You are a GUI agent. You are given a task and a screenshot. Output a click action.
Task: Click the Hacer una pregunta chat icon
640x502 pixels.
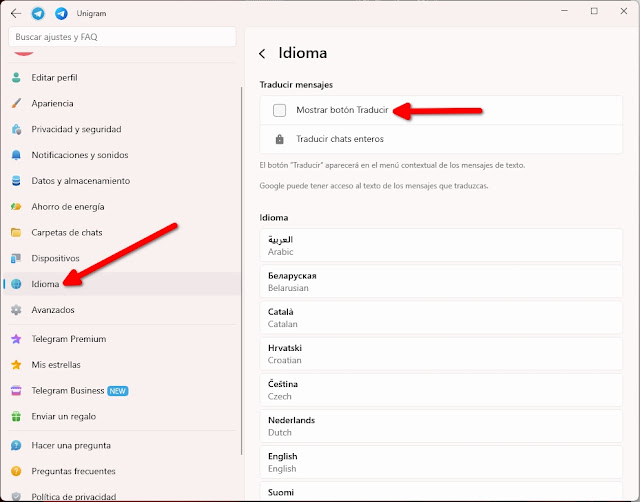pyautogui.click(x=16, y=445)
